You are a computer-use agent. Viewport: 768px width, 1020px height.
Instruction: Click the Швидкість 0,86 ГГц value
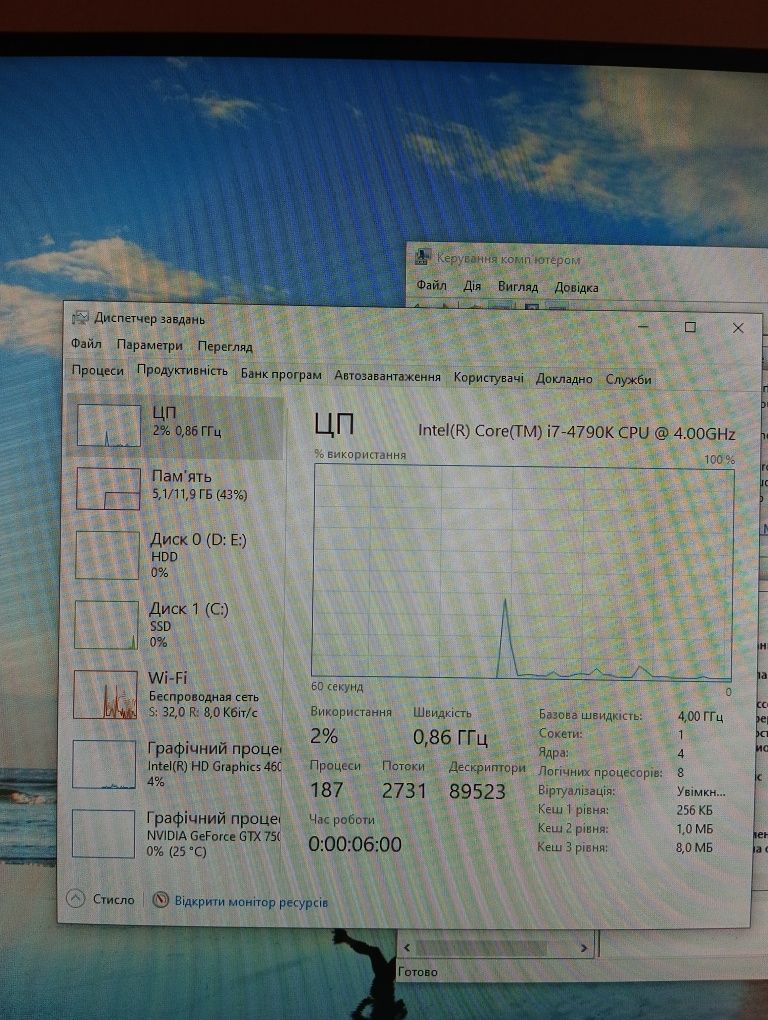[450, 738]
